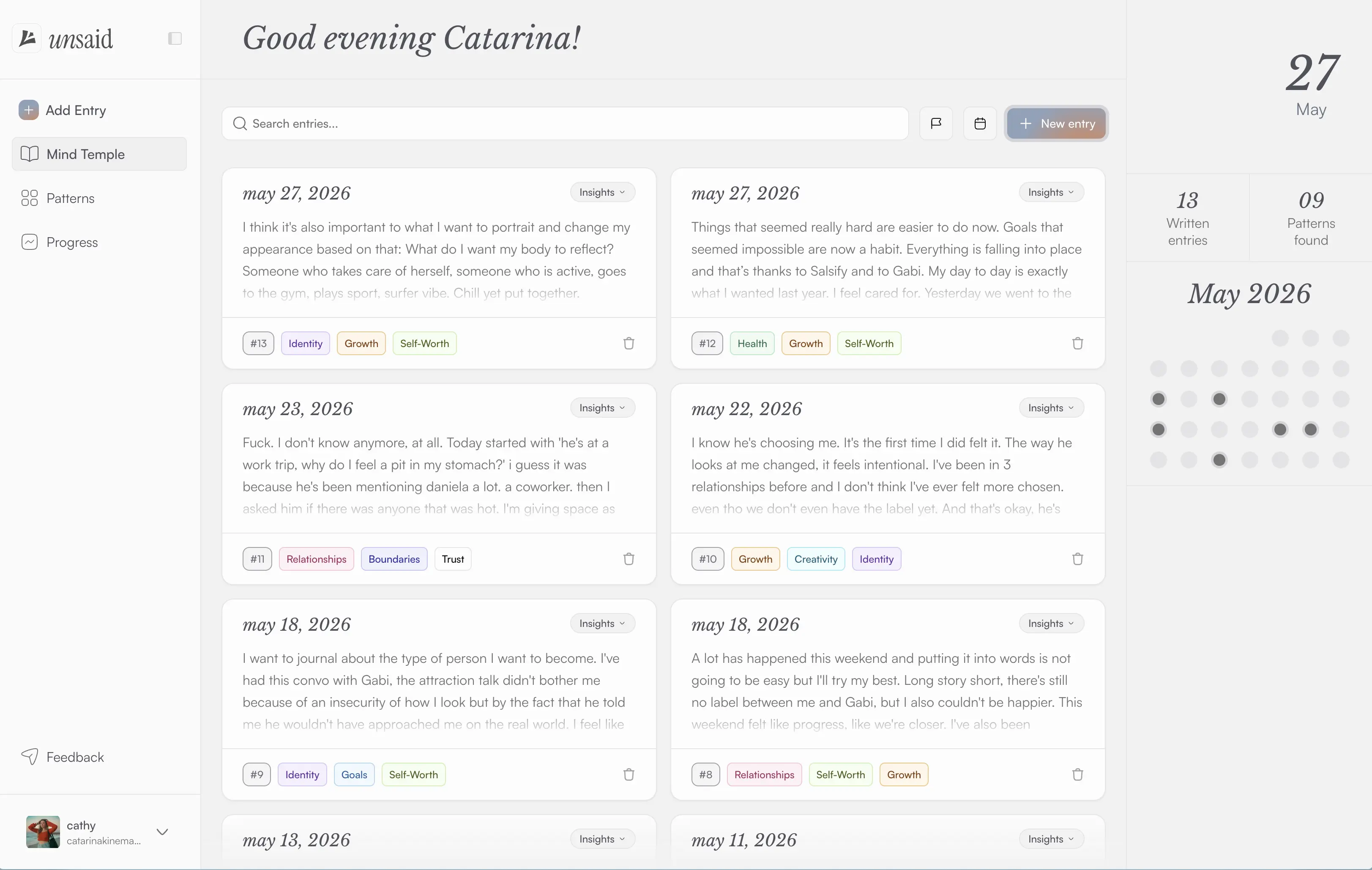Toggle the Trust tag on entry #11
1372x870 pixels.
click(x=453, y=559)
